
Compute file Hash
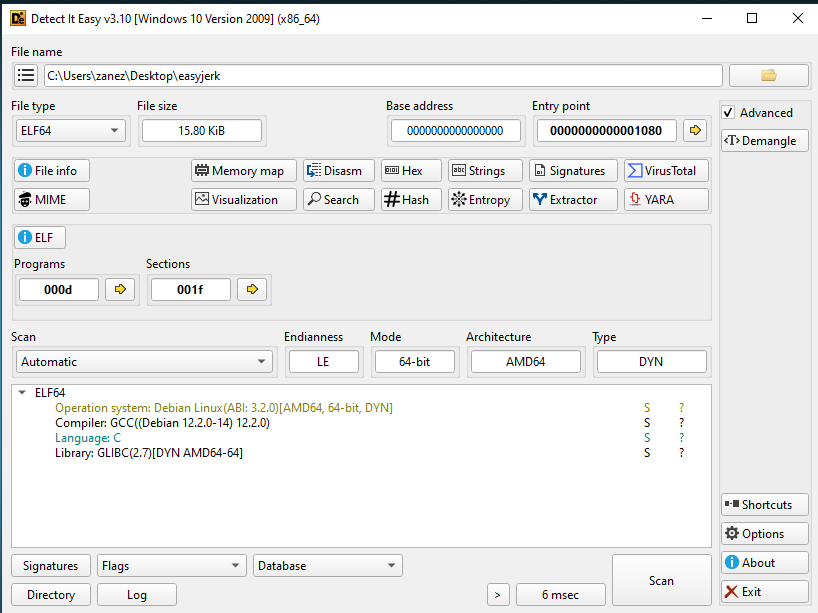pyautogui.click(x=411, y=200)
